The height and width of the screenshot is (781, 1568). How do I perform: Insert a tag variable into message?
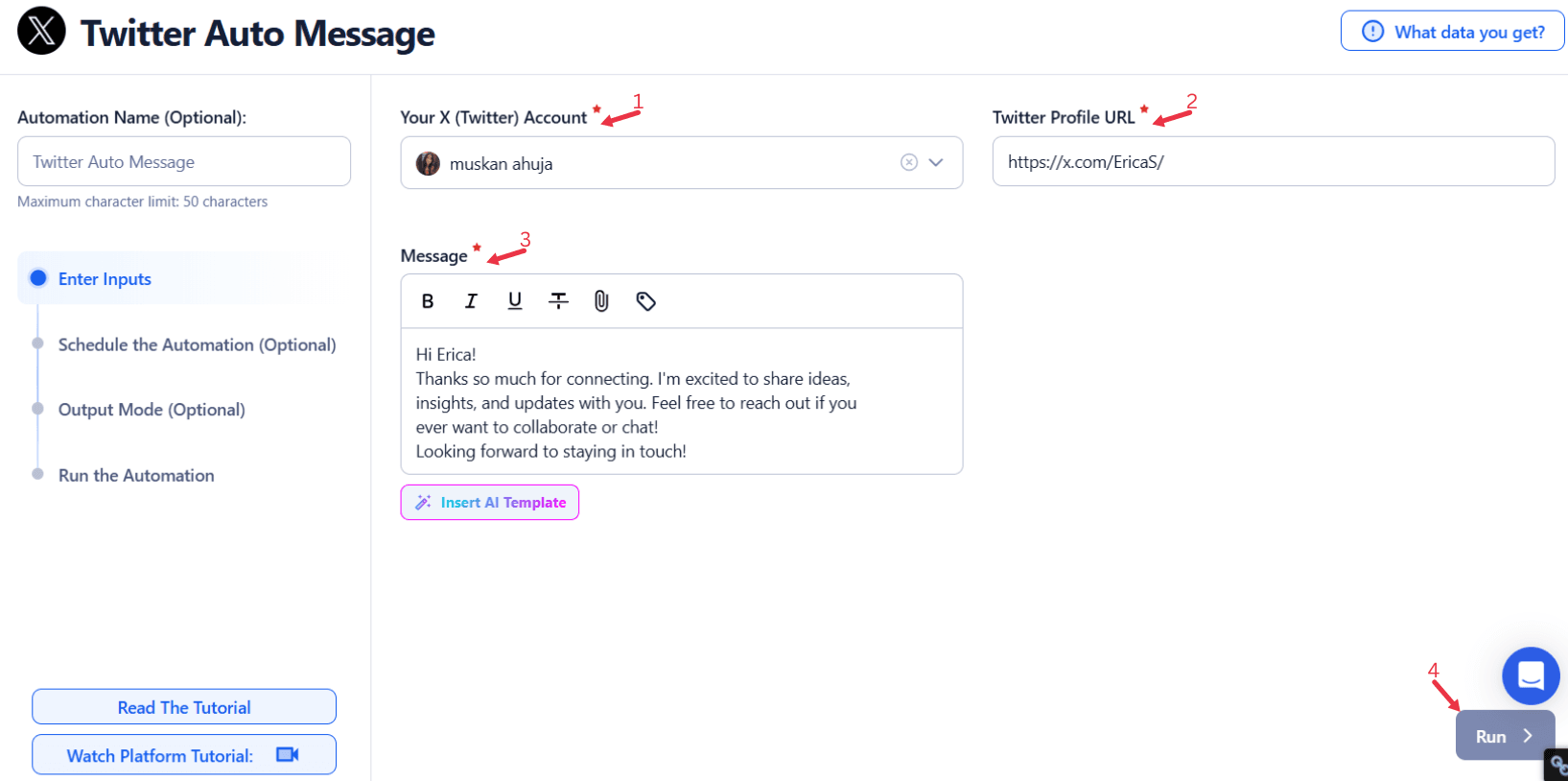click(x=645, y=301)
